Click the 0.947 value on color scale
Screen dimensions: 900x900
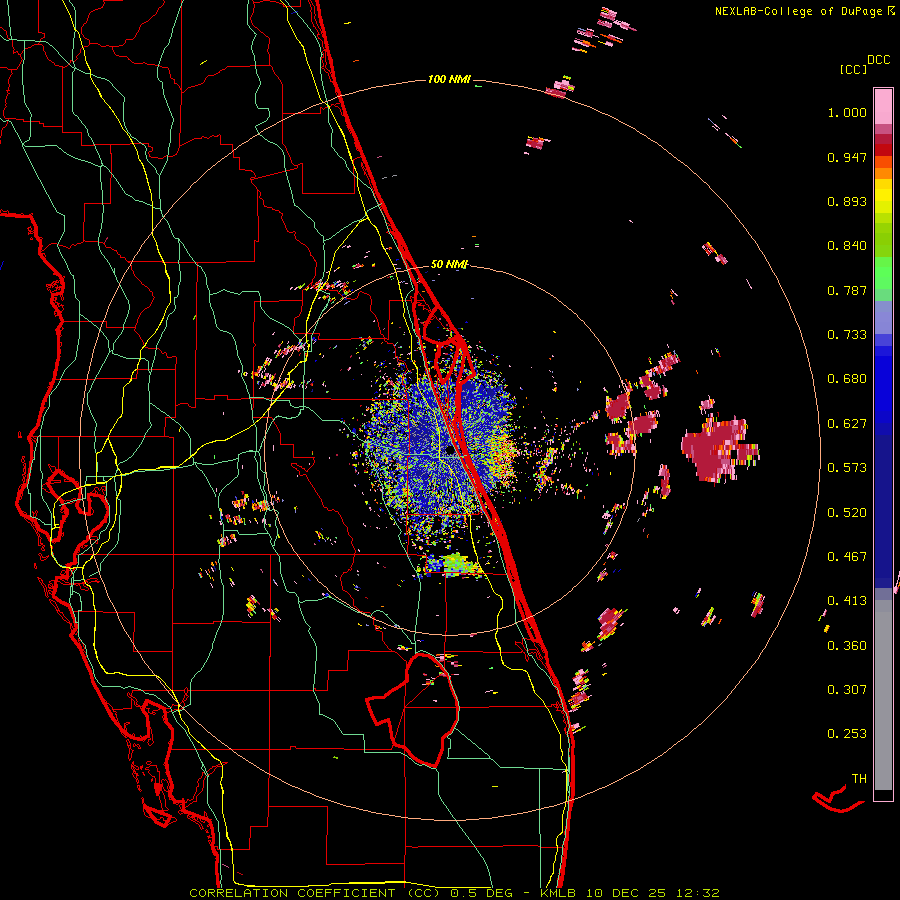(x=847, y=157)
